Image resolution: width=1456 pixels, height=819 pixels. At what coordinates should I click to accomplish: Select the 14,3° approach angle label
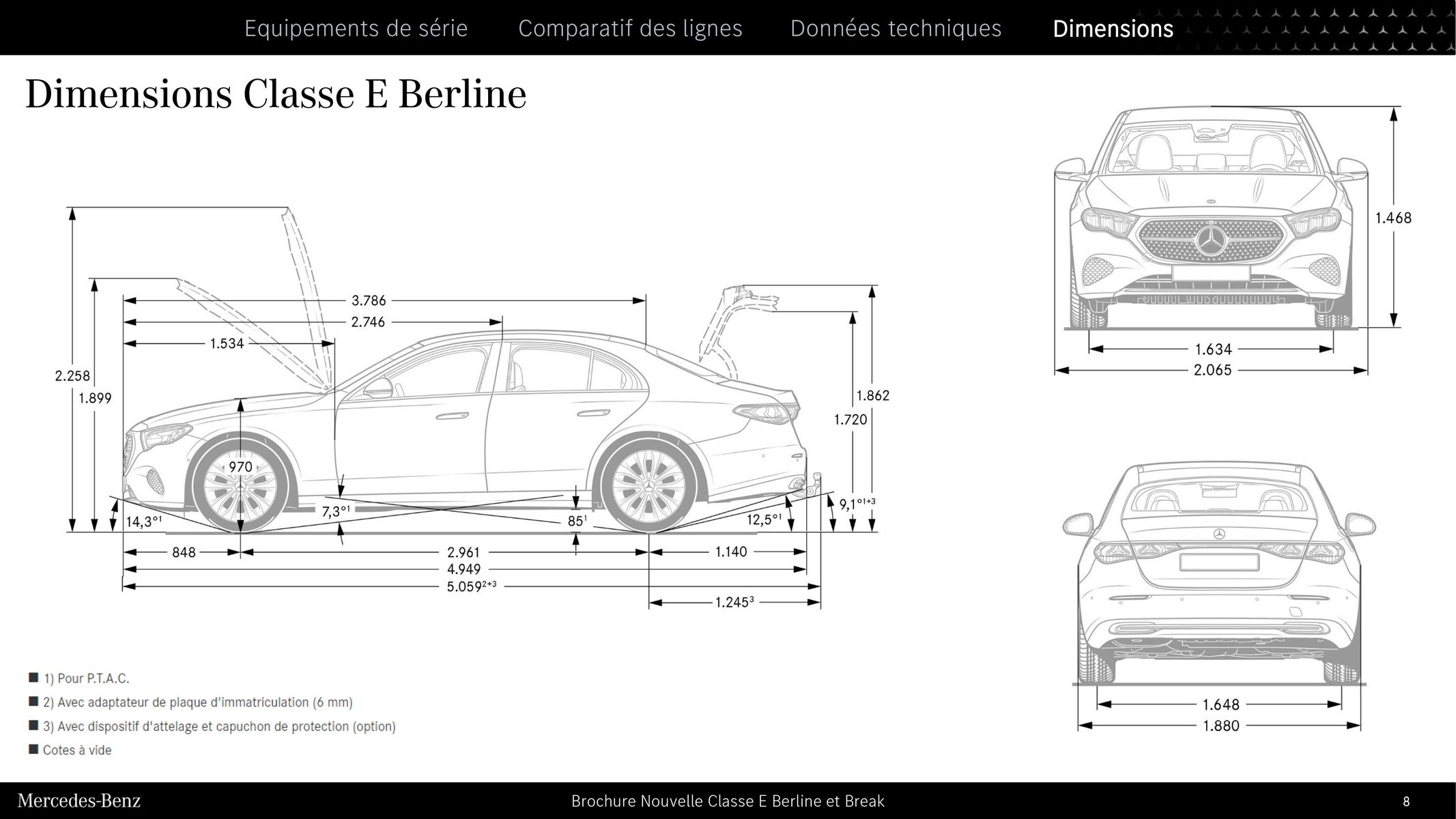pos(144,521)
